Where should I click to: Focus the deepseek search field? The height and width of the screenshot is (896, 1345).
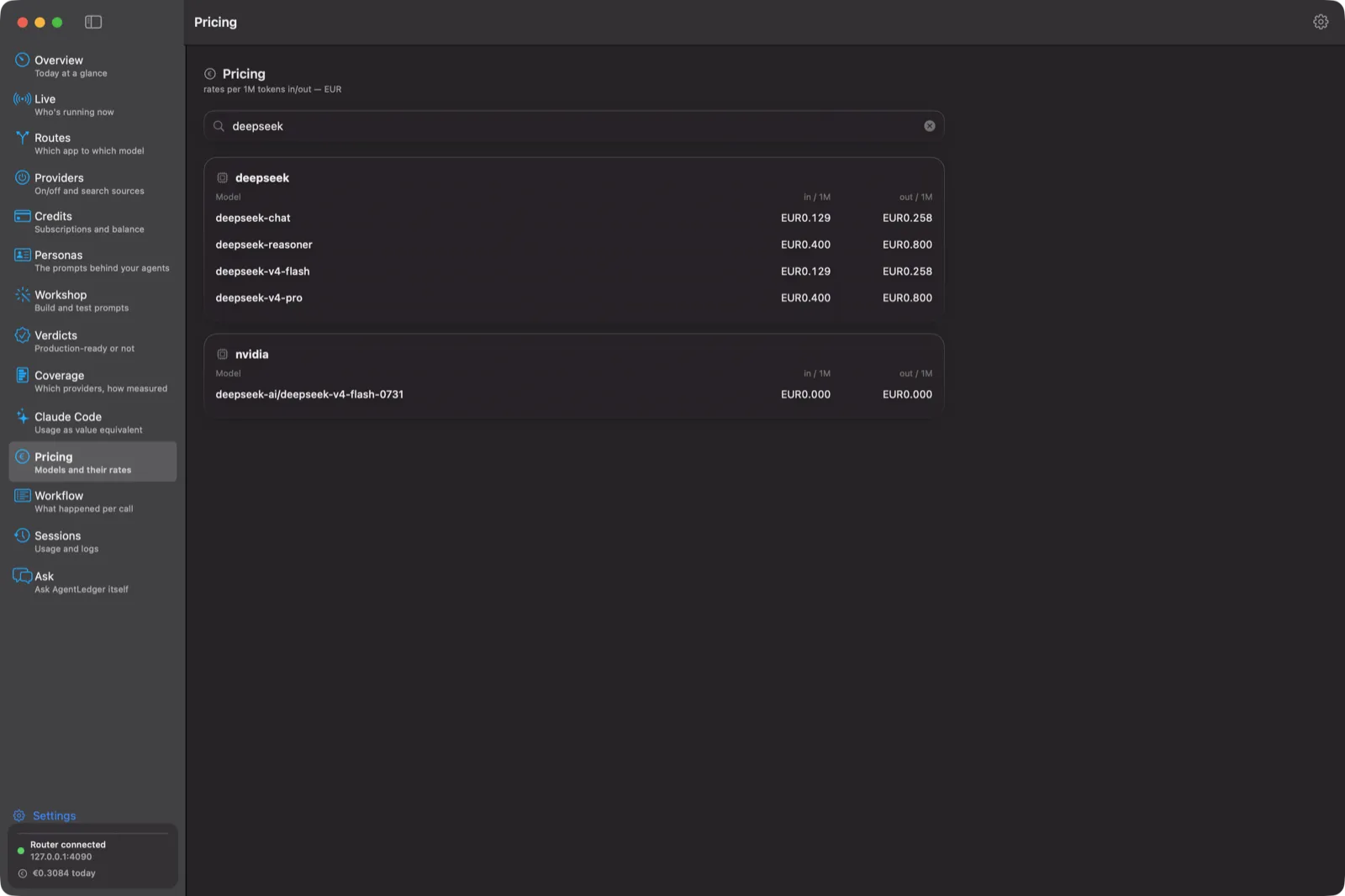point(573,126)
